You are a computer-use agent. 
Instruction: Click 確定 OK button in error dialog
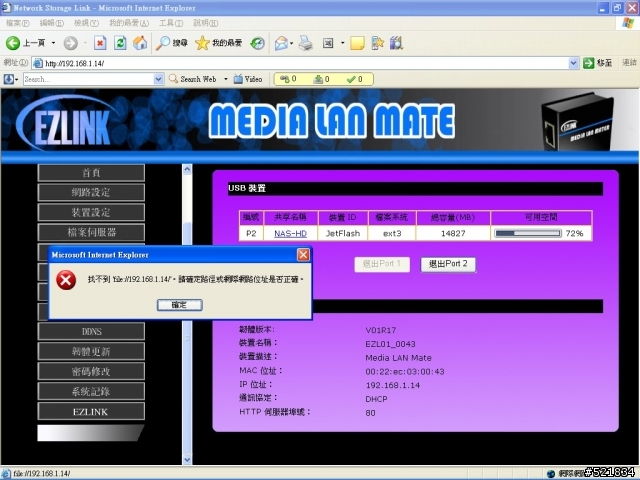coord(180,305)
